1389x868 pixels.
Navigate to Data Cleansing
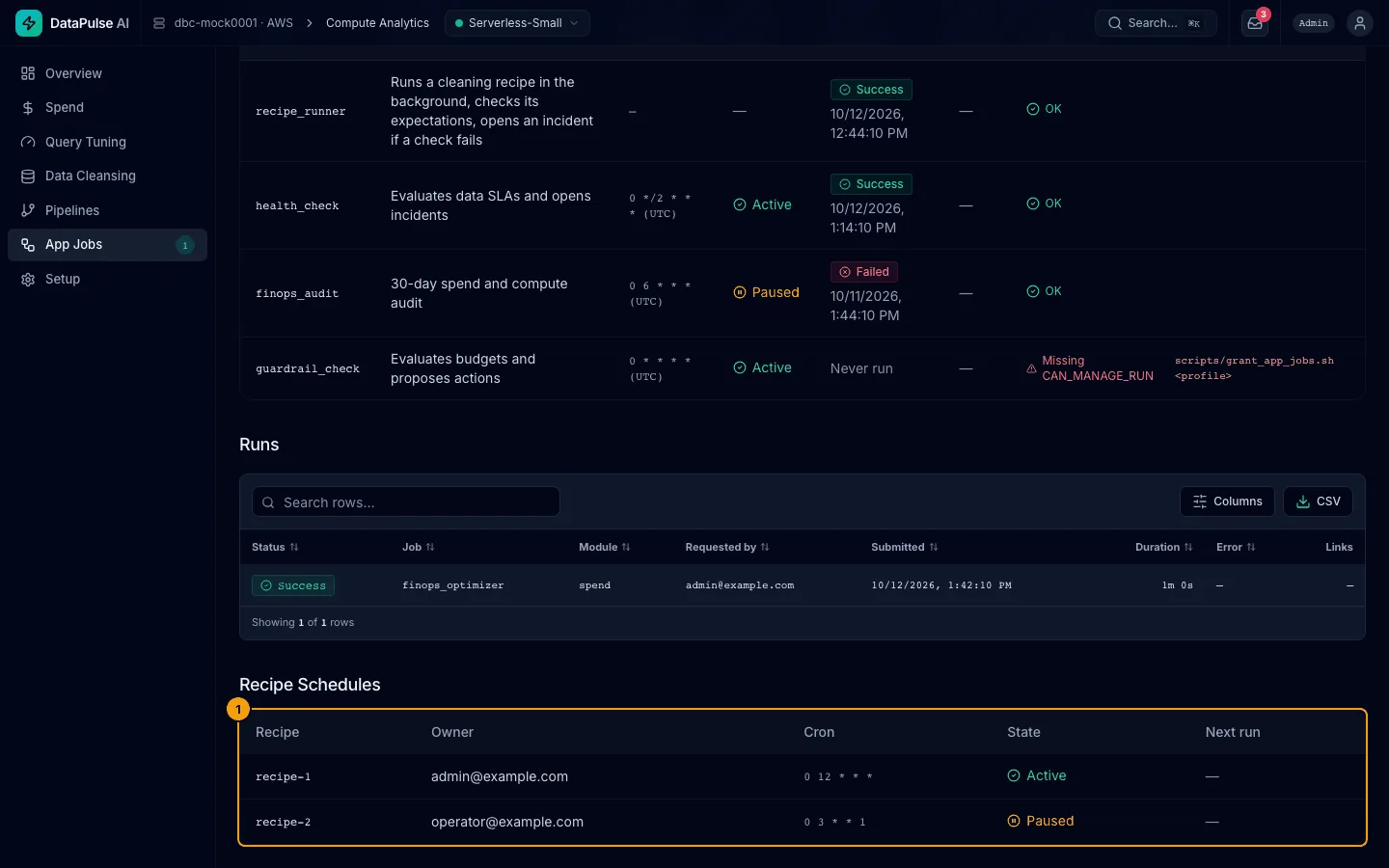click(x=107, y=176)
